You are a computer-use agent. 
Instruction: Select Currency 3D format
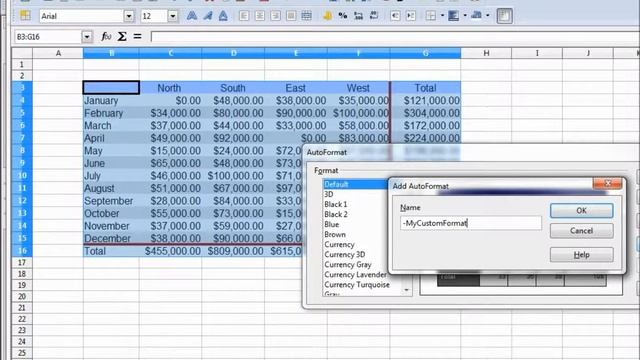[x=344, y=254]
